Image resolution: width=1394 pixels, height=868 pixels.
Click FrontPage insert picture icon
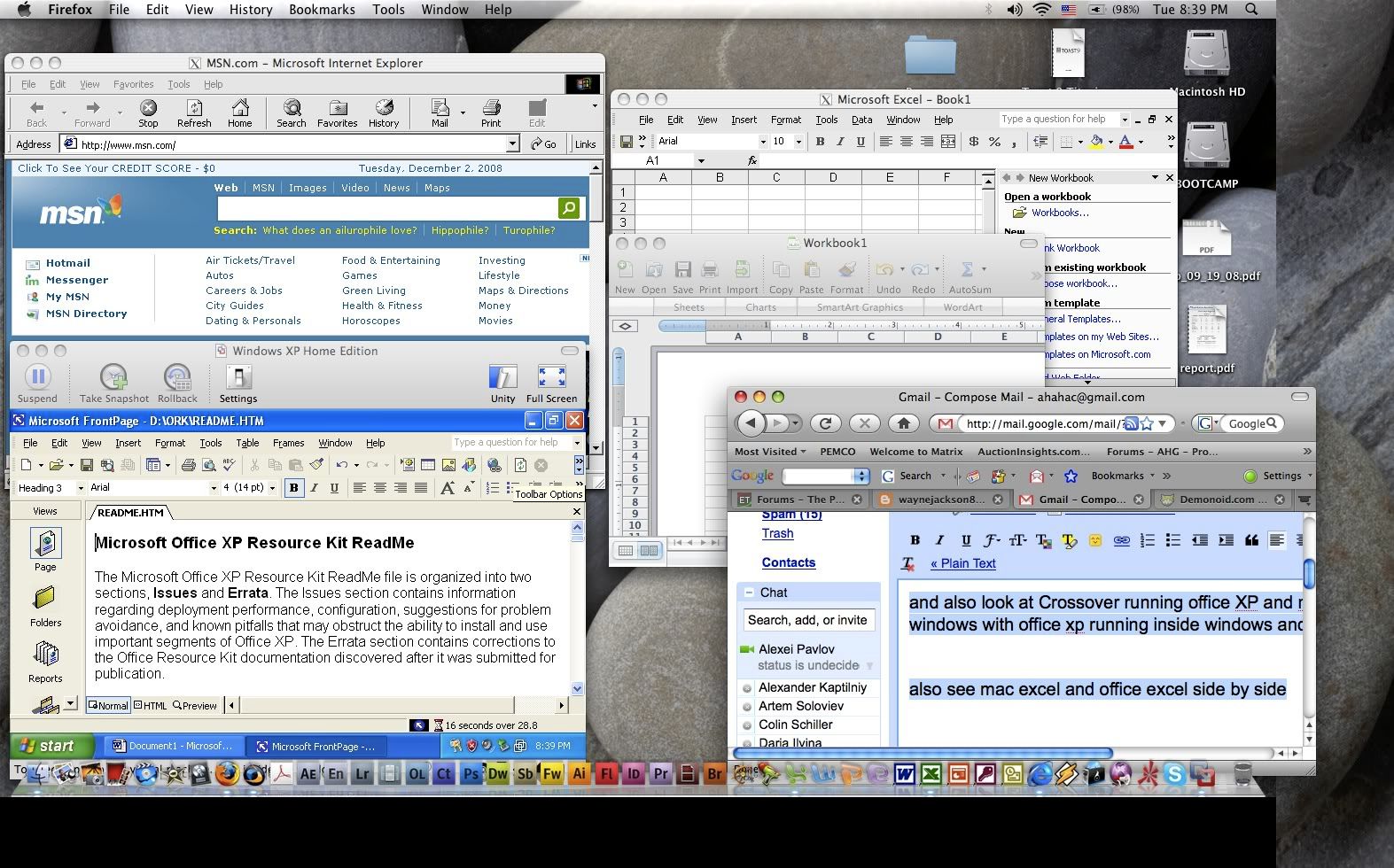click(x=448, y=465)
